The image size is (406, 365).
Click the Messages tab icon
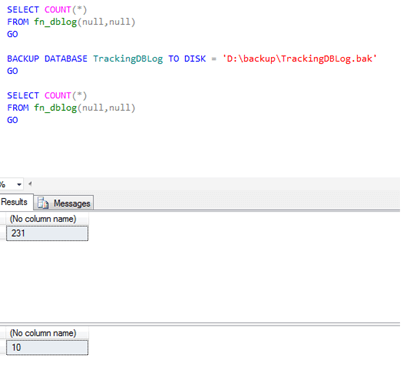43,203
